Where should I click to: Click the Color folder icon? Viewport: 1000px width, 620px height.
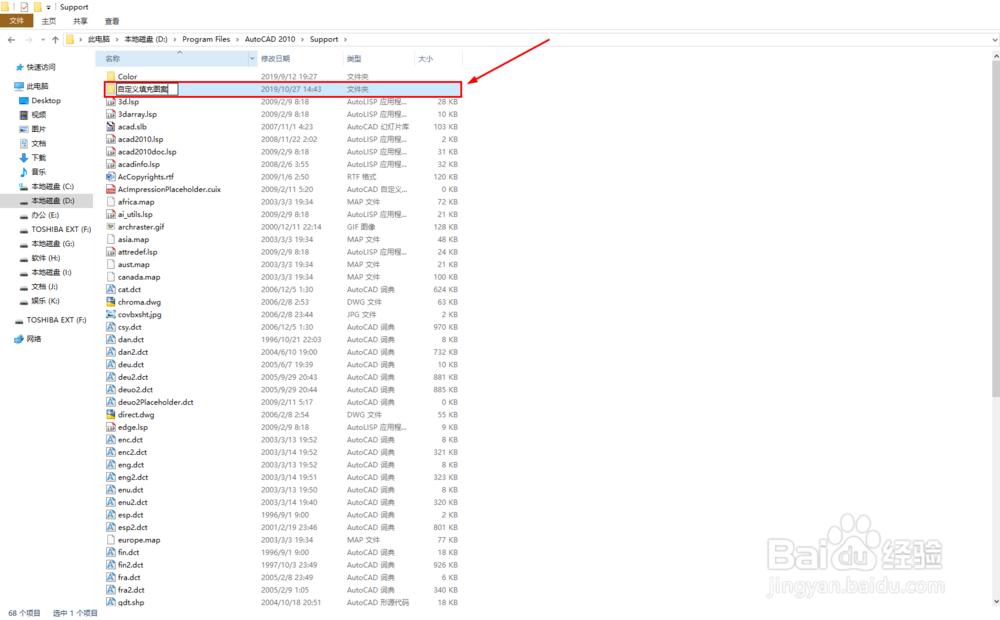(x=111, y=77)
